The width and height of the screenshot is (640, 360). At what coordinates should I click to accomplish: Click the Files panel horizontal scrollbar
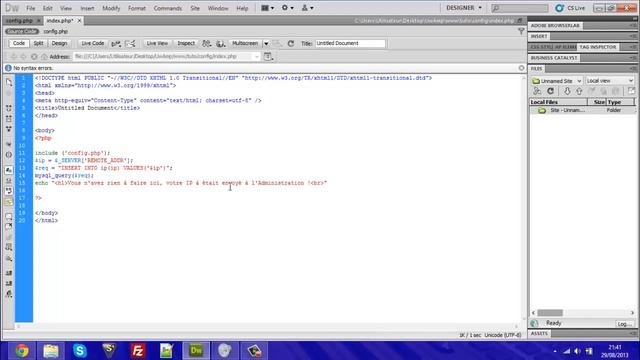tap(582, 313)
